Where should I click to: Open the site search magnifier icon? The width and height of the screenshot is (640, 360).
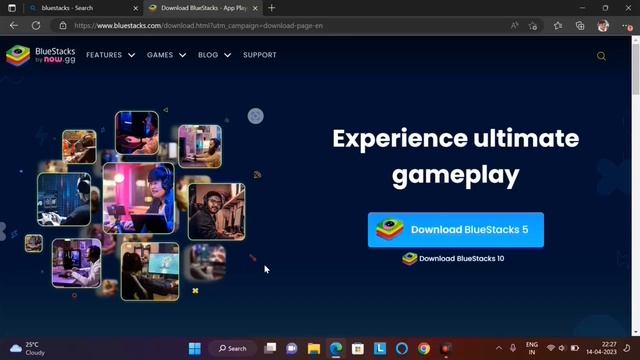pyautogui.click(x=601, y=56)
